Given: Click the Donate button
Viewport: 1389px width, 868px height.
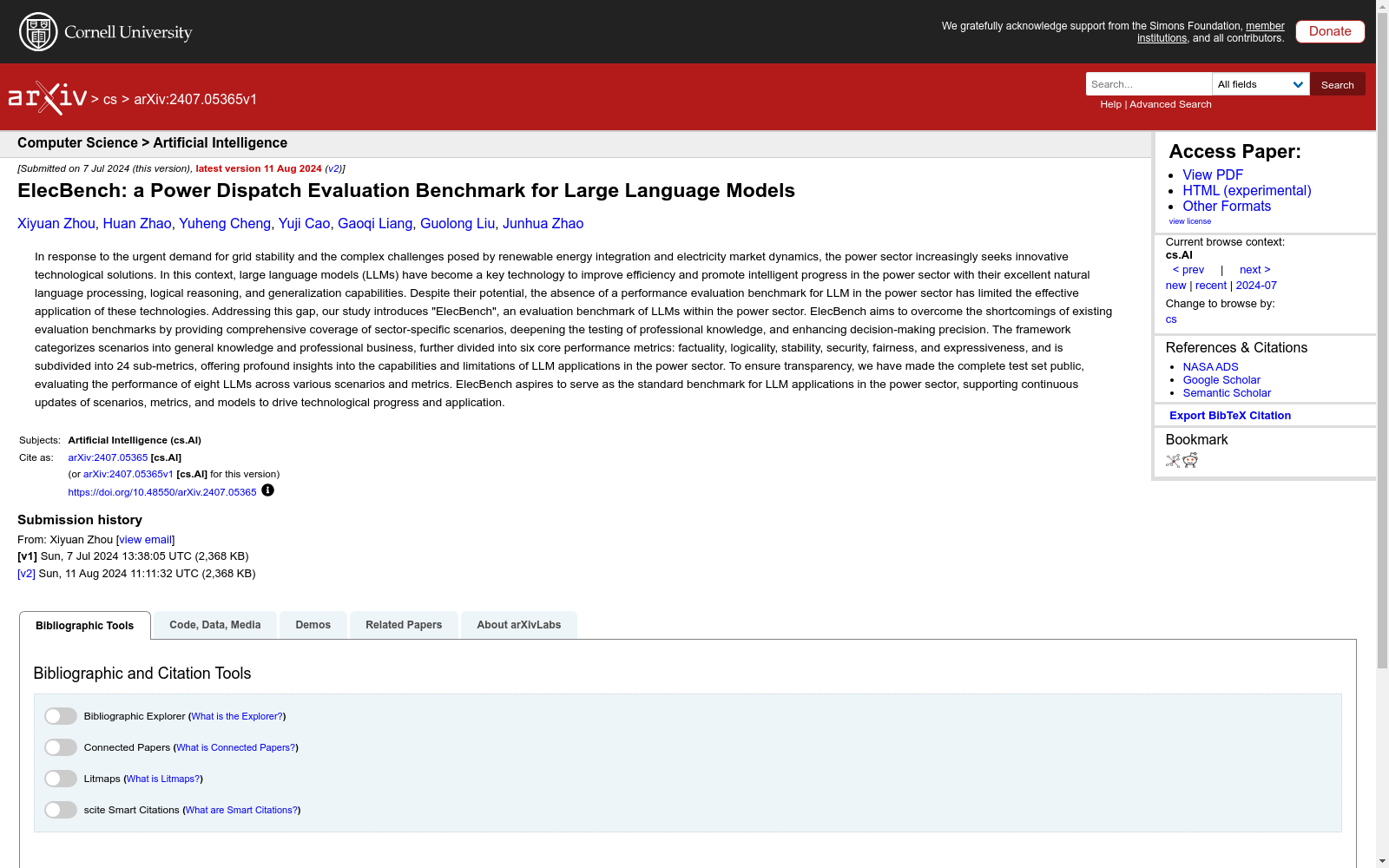Looking at the screenshot, I should pos(1330,31).
